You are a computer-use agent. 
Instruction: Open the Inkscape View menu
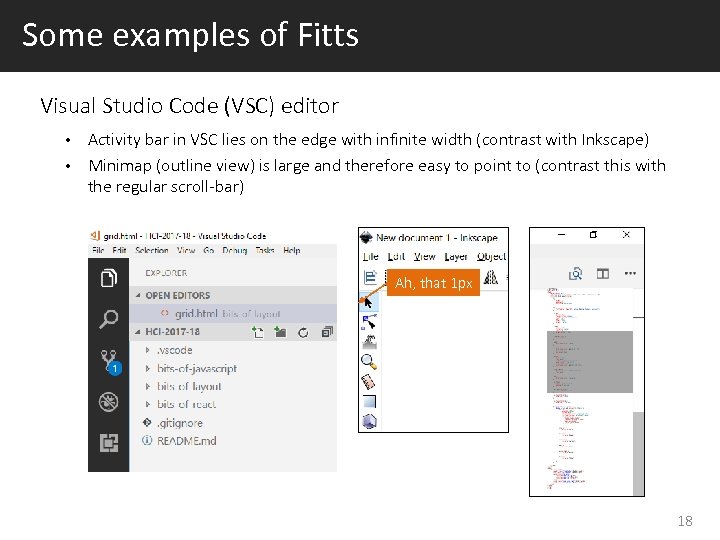(x=424, y=256)
